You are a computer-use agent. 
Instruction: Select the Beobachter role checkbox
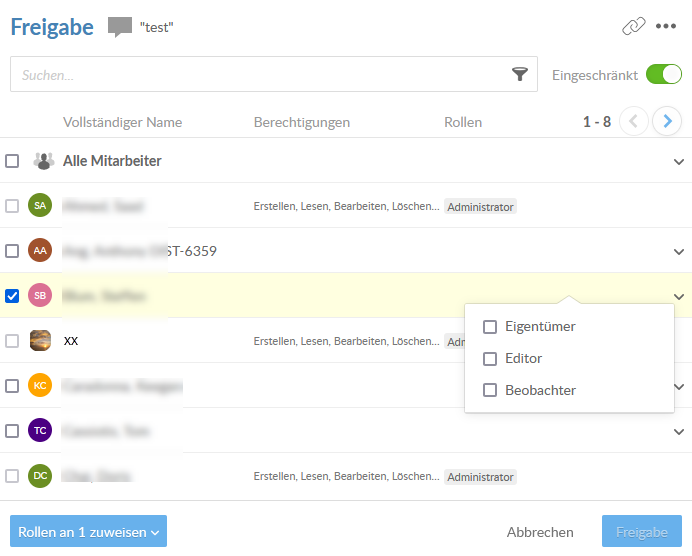(490, 391)
